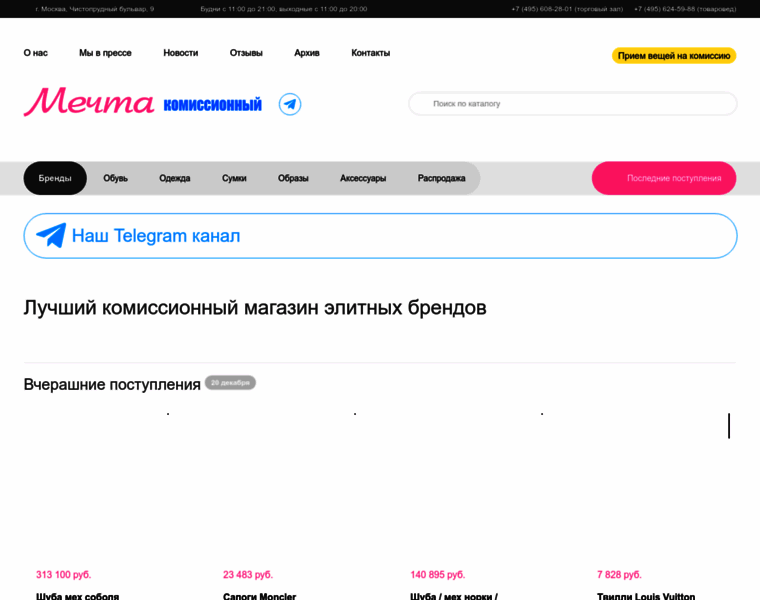Click the Telegram icon beside the logo

pos(290,104)
